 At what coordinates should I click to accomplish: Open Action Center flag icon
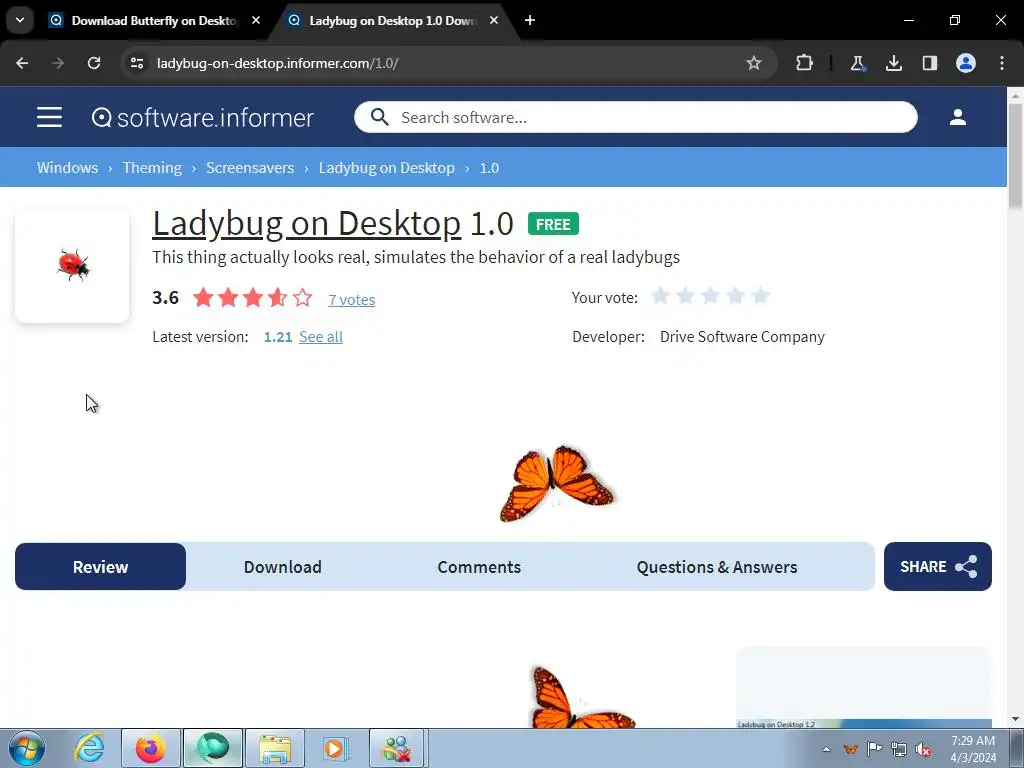pos(874,749)
